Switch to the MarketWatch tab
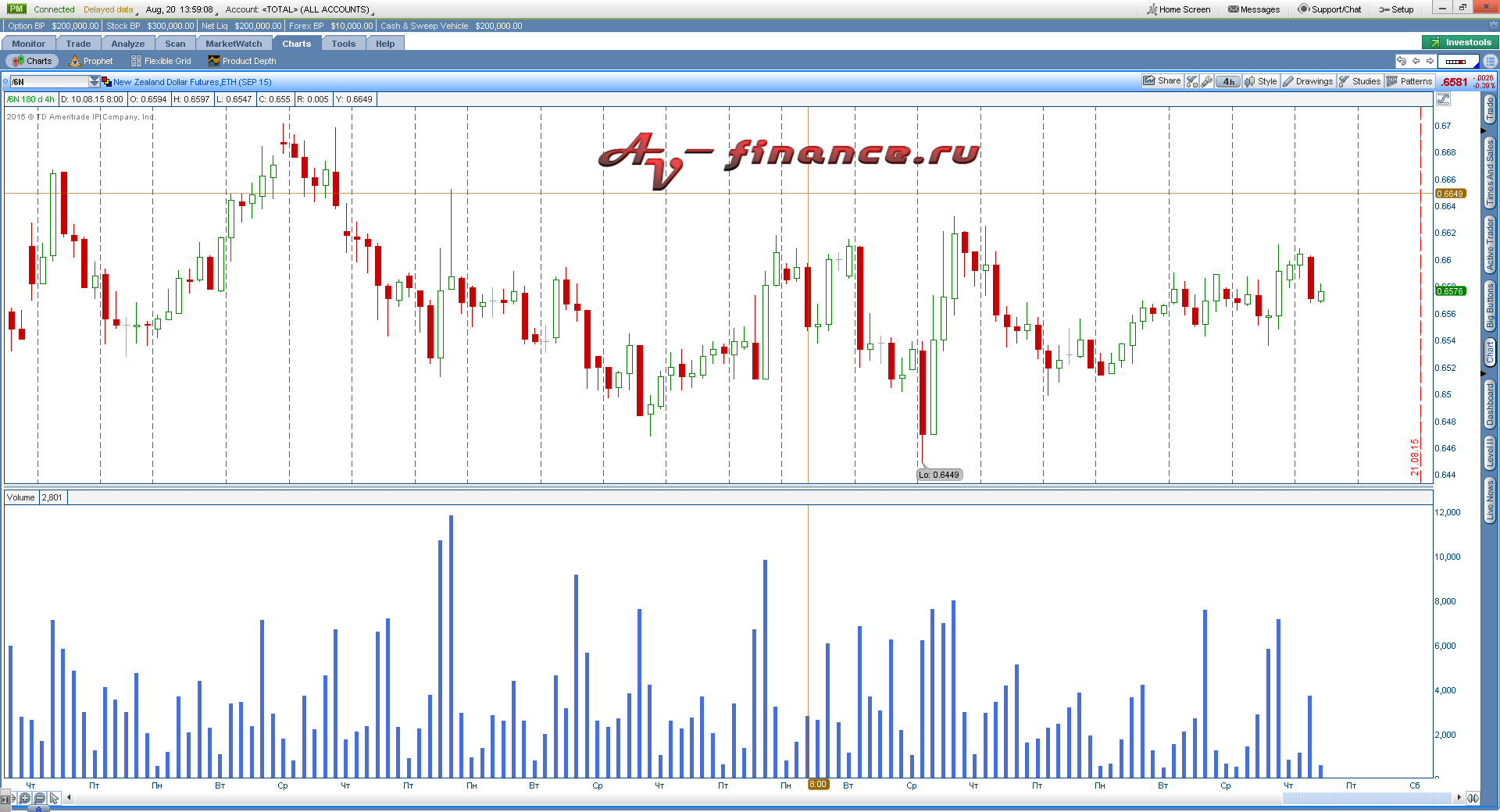Image resolution: width=1500 pixels, height=812 pixels. [x=234, y=44]
